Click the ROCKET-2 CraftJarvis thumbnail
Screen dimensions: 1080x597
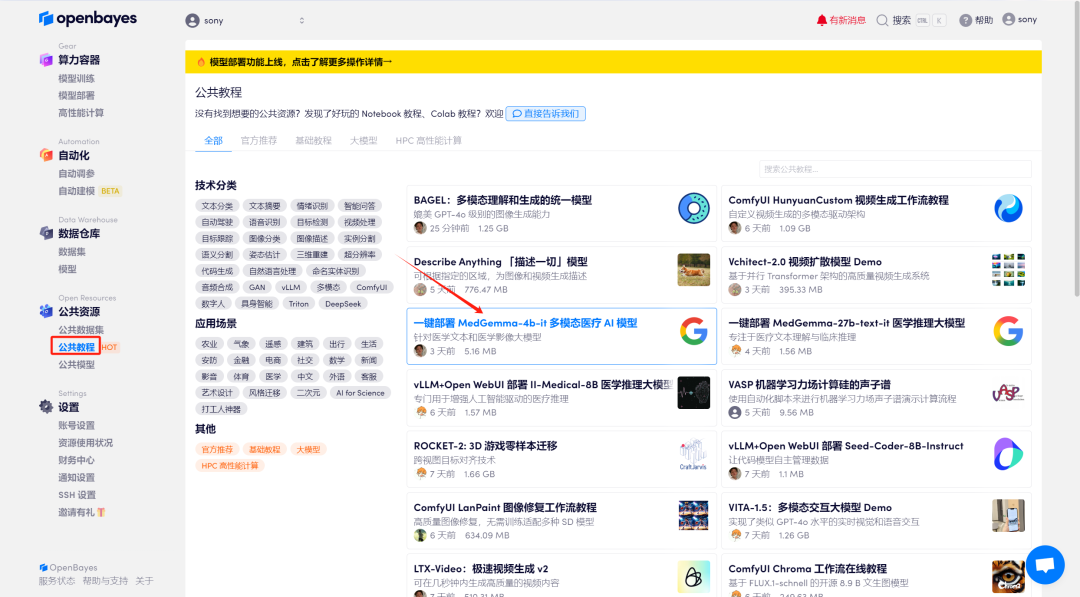694,454
